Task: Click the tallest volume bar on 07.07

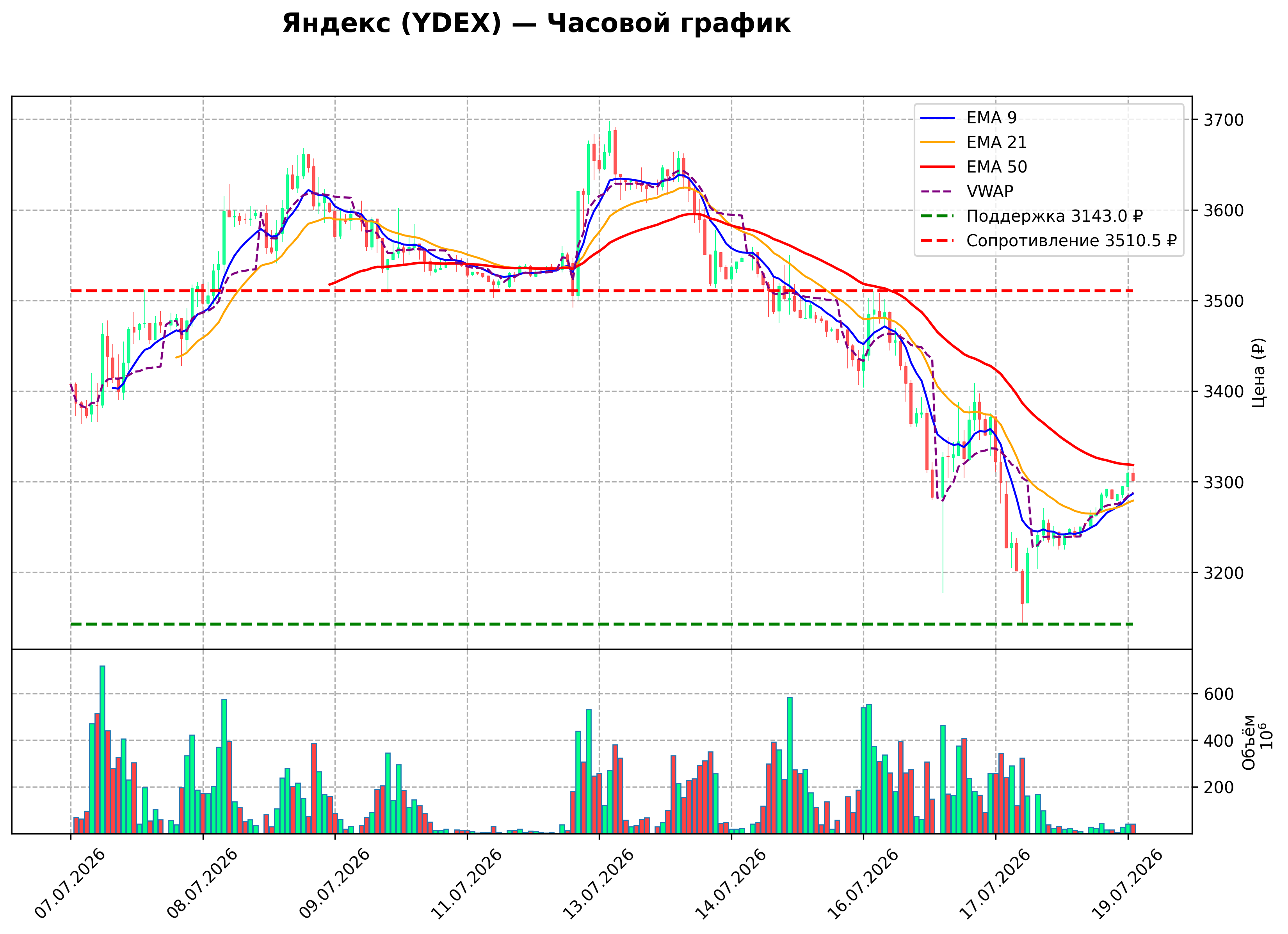Action: tap(102, 749)
